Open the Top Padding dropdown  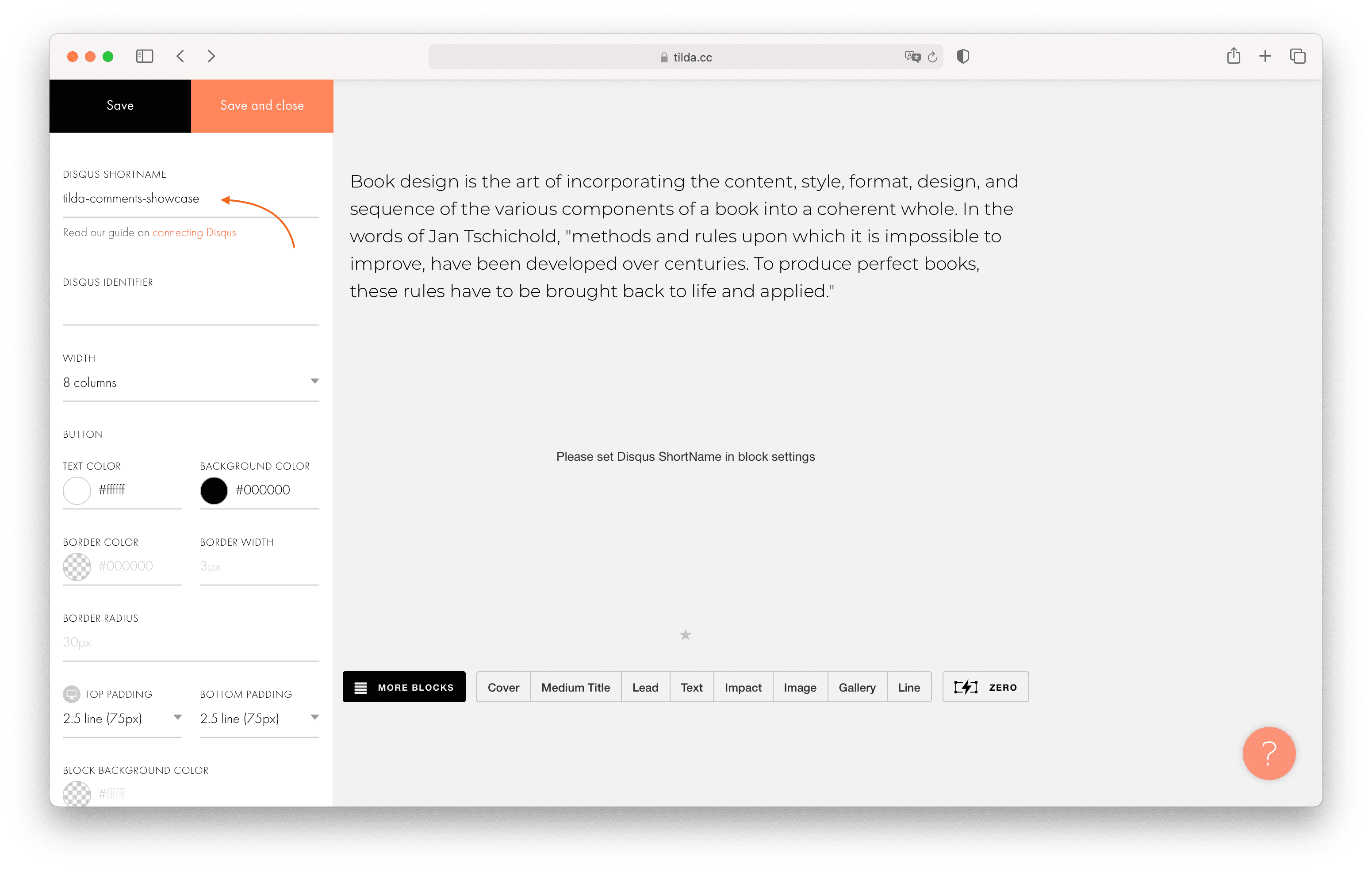tap(123, 719)
